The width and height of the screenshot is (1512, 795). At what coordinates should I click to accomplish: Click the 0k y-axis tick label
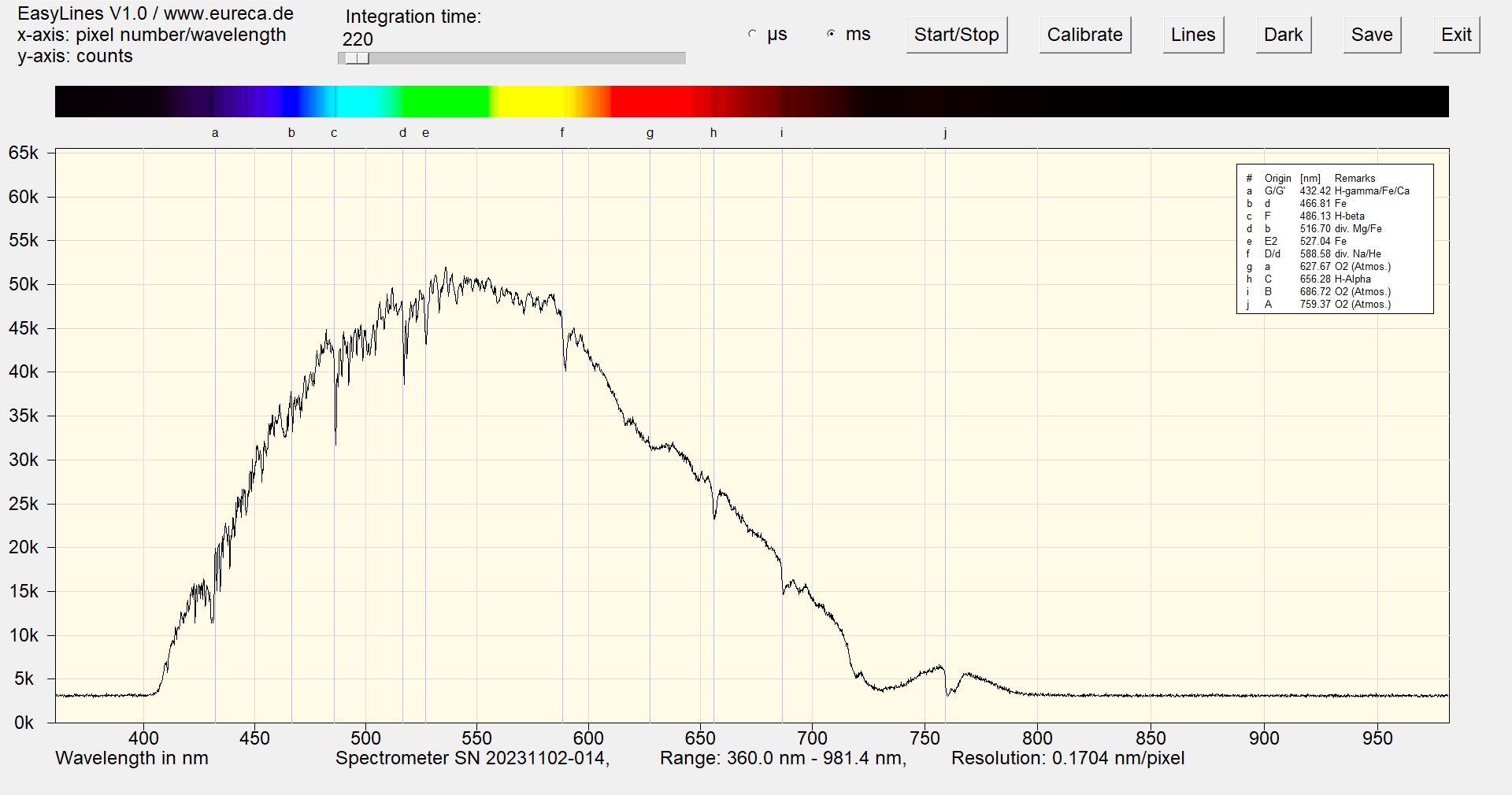point(24,723)
